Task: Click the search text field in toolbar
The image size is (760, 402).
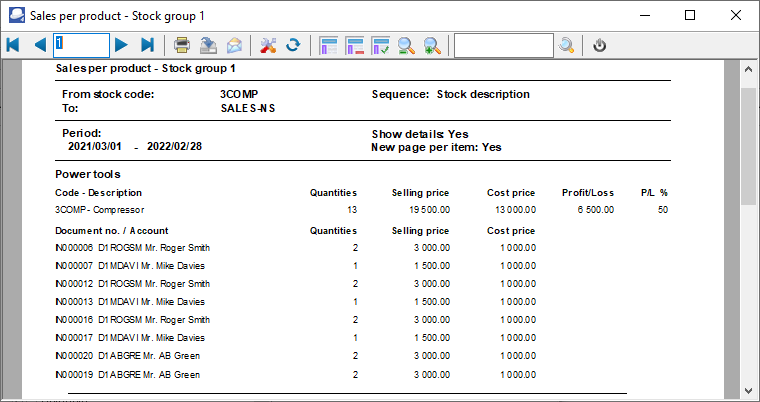Action: click(503, 45)
